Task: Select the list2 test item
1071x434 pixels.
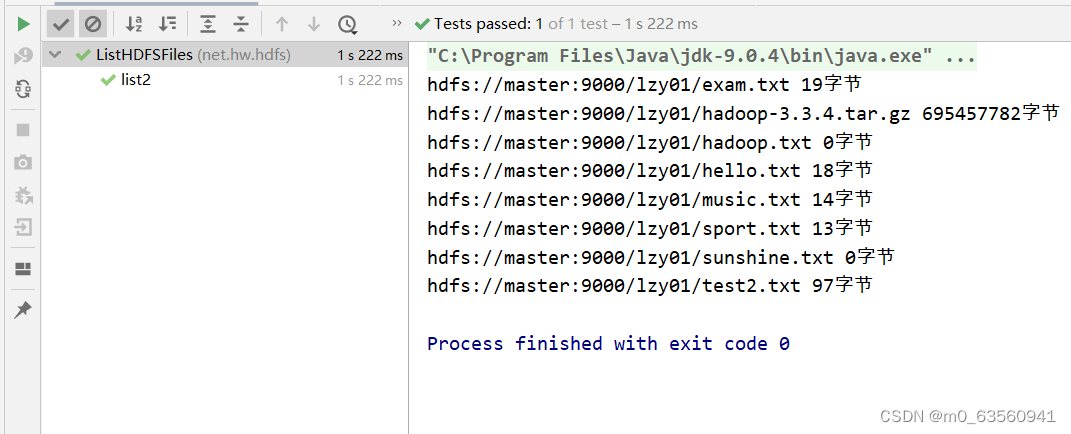Action: pyautogui.click(x=135, y=80)
